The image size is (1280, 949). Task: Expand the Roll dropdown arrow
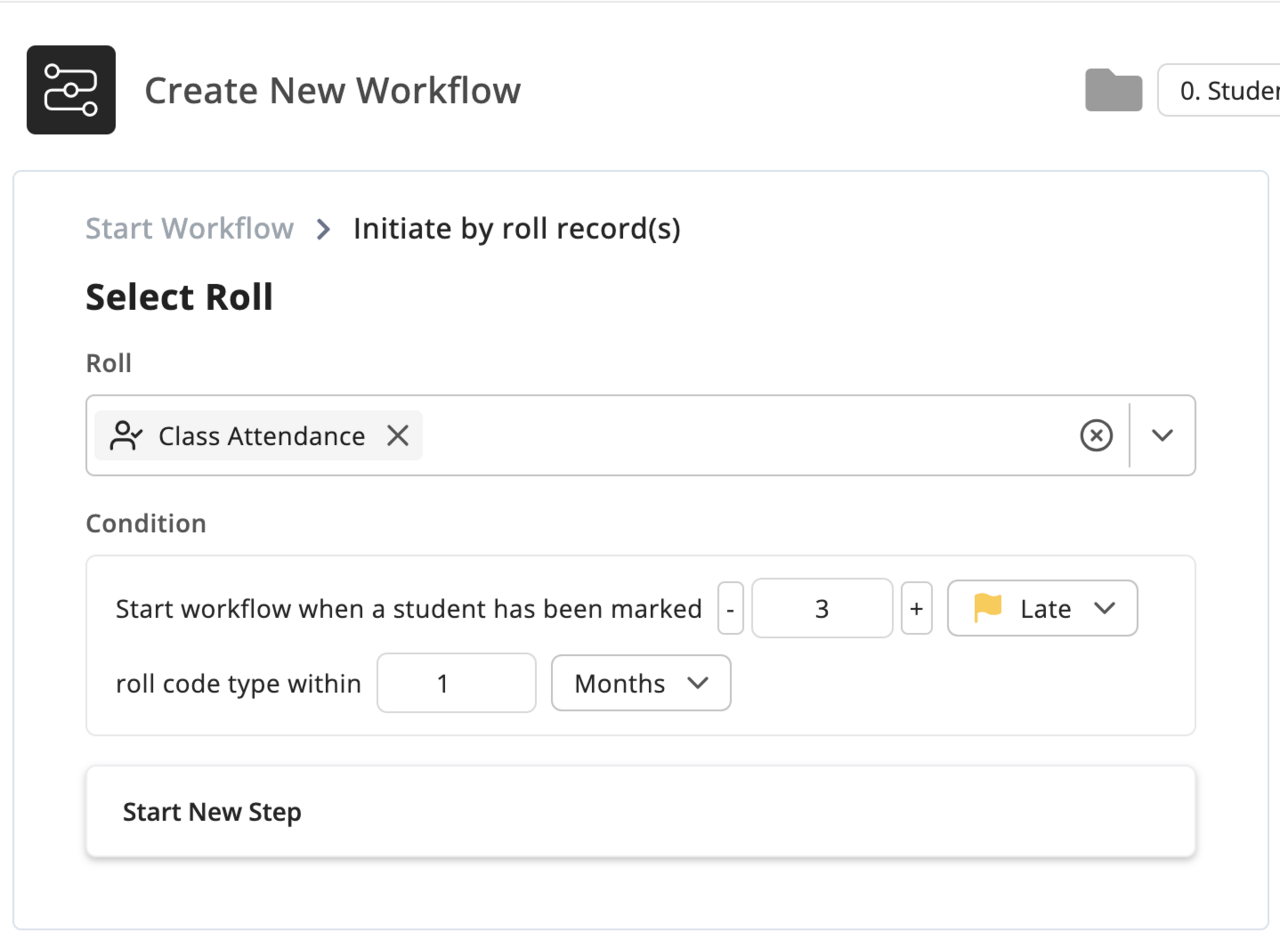1161,435
